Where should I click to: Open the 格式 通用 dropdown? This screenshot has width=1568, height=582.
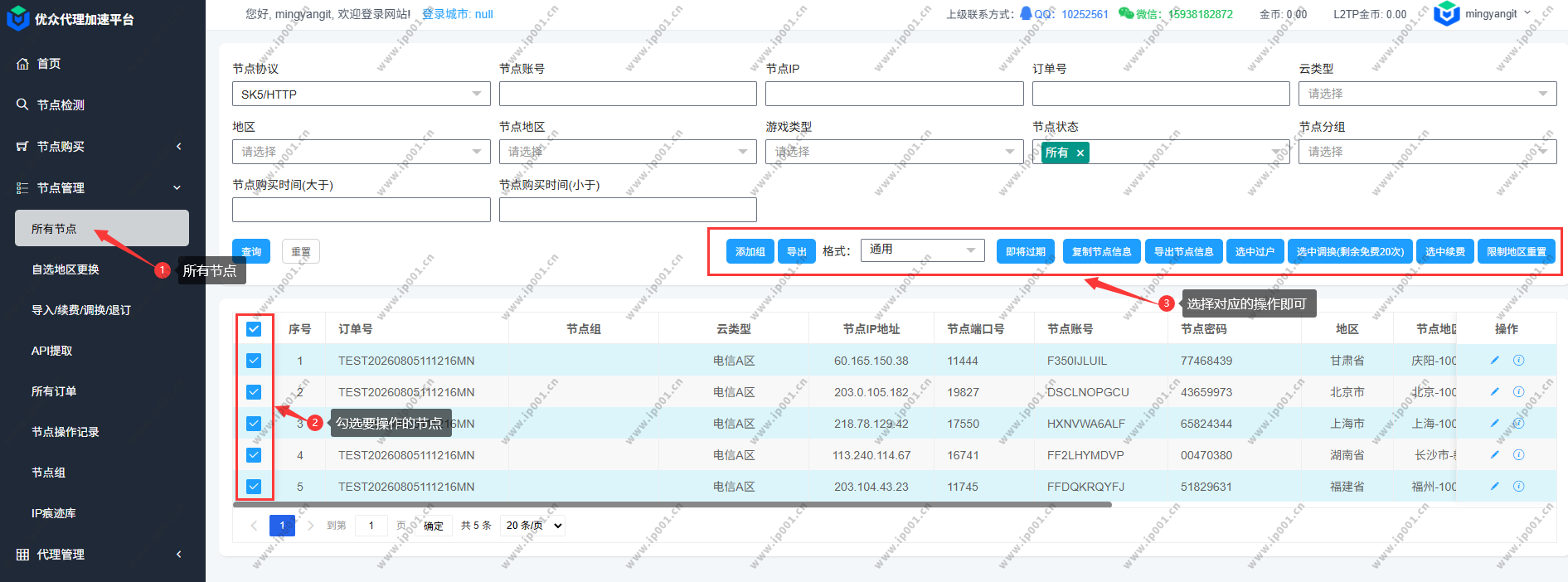923,250
